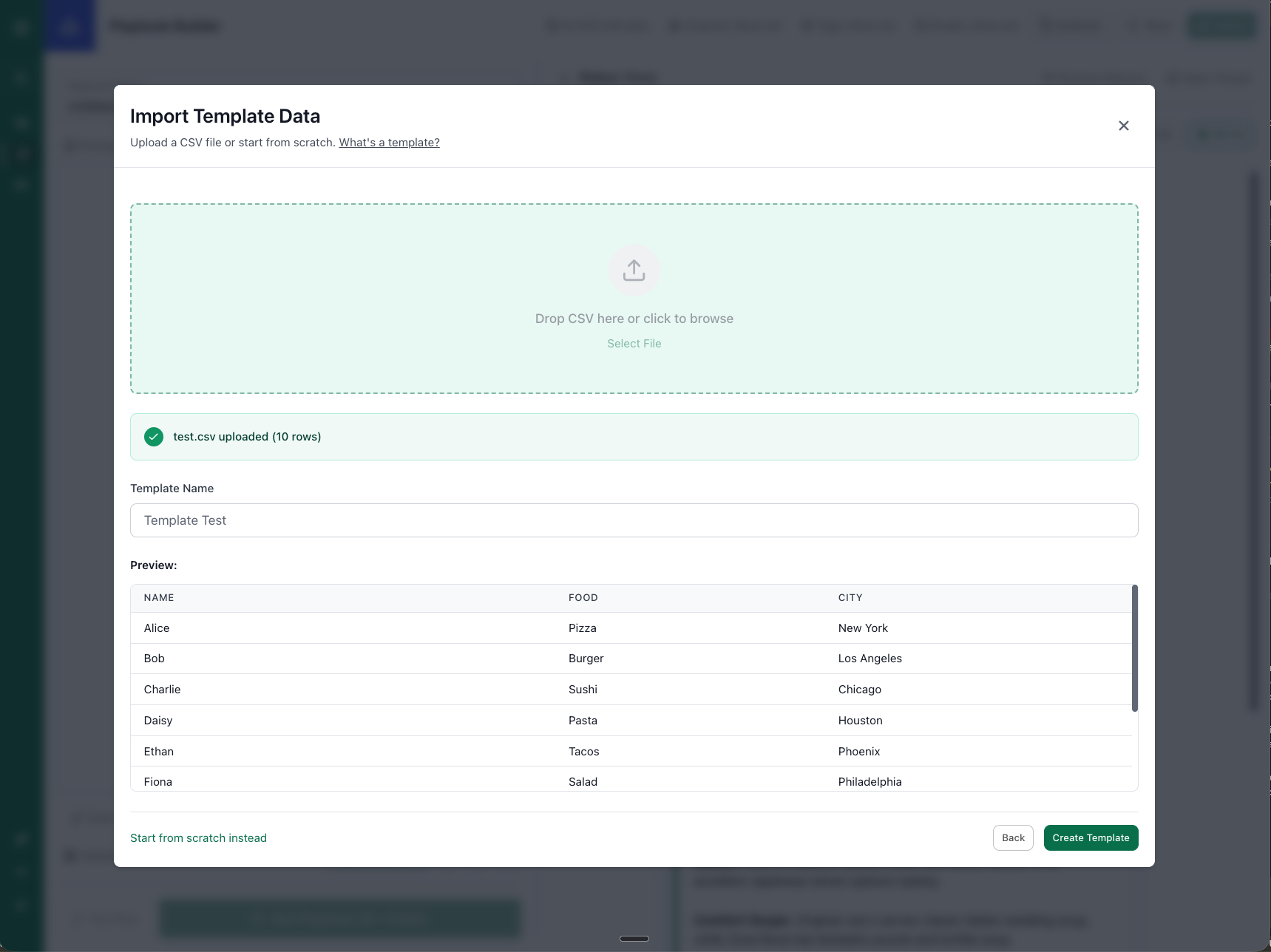The width and height of the screenshot is (1271, 952).
Task: Click the topmost icon in the dark left sidebar
Action: pos(20,28)
